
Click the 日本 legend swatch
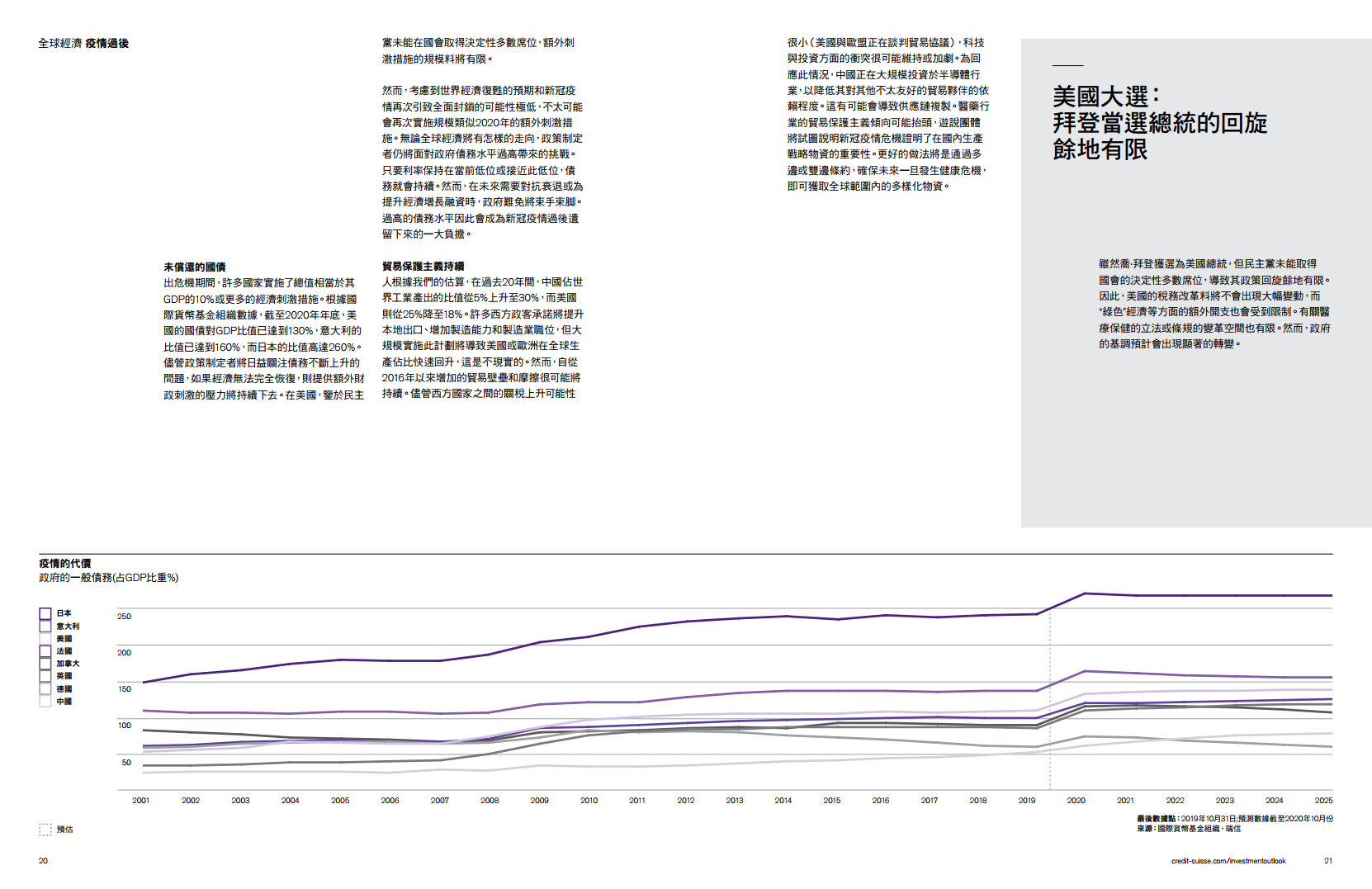click(x=45, y=613)
